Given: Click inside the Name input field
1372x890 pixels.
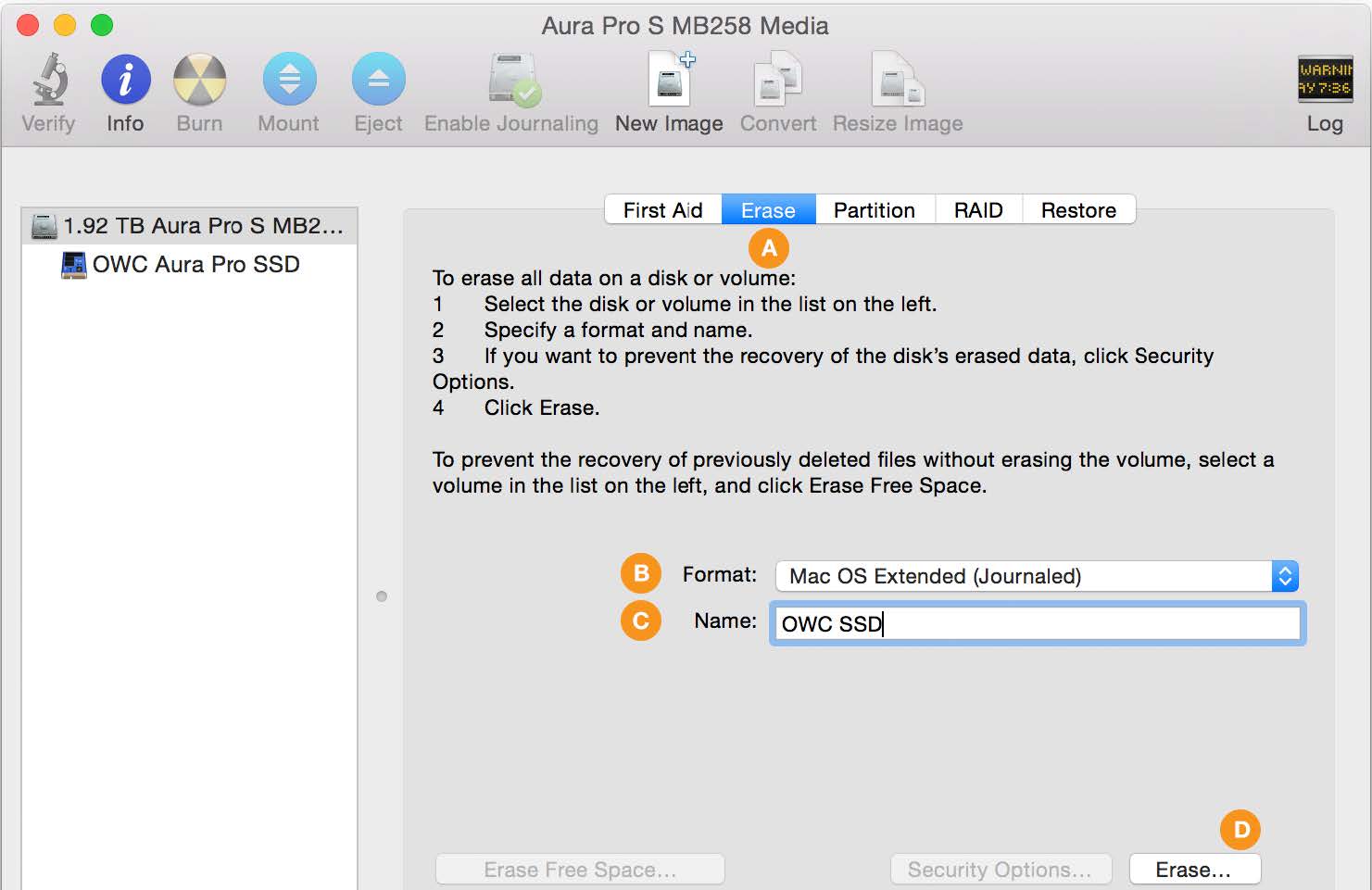Looking at the screenshot, I should (x=1036, y=623).
